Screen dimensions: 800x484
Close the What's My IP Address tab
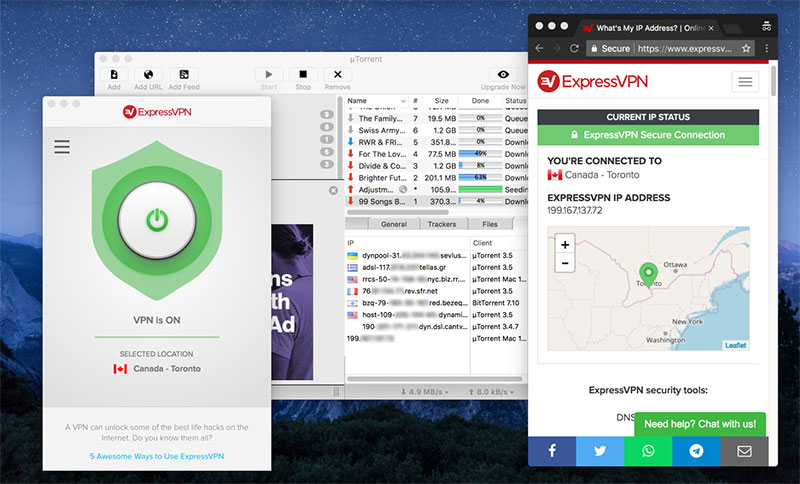[711, 28]
